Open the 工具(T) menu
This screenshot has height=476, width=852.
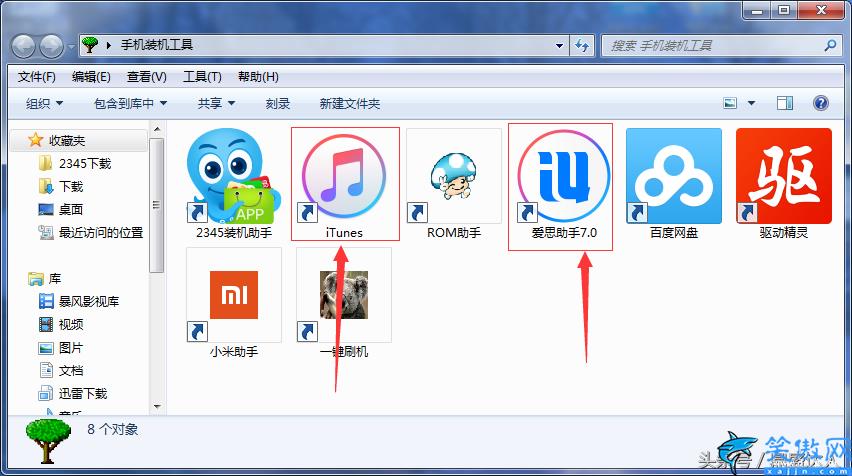[202, 77]
